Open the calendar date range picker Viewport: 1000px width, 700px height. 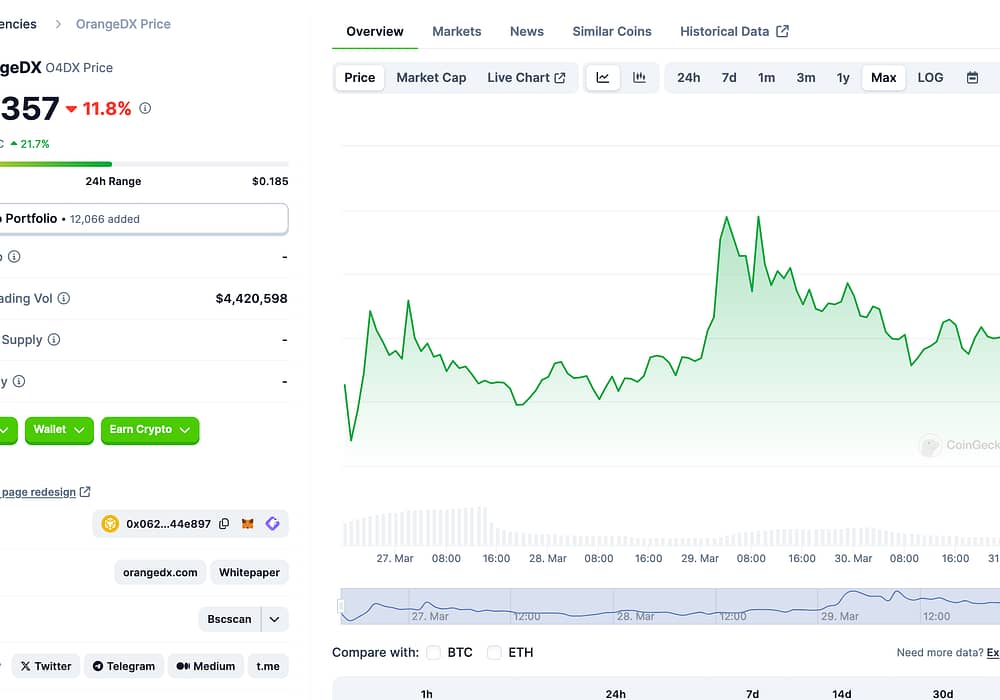click(972, 78)
